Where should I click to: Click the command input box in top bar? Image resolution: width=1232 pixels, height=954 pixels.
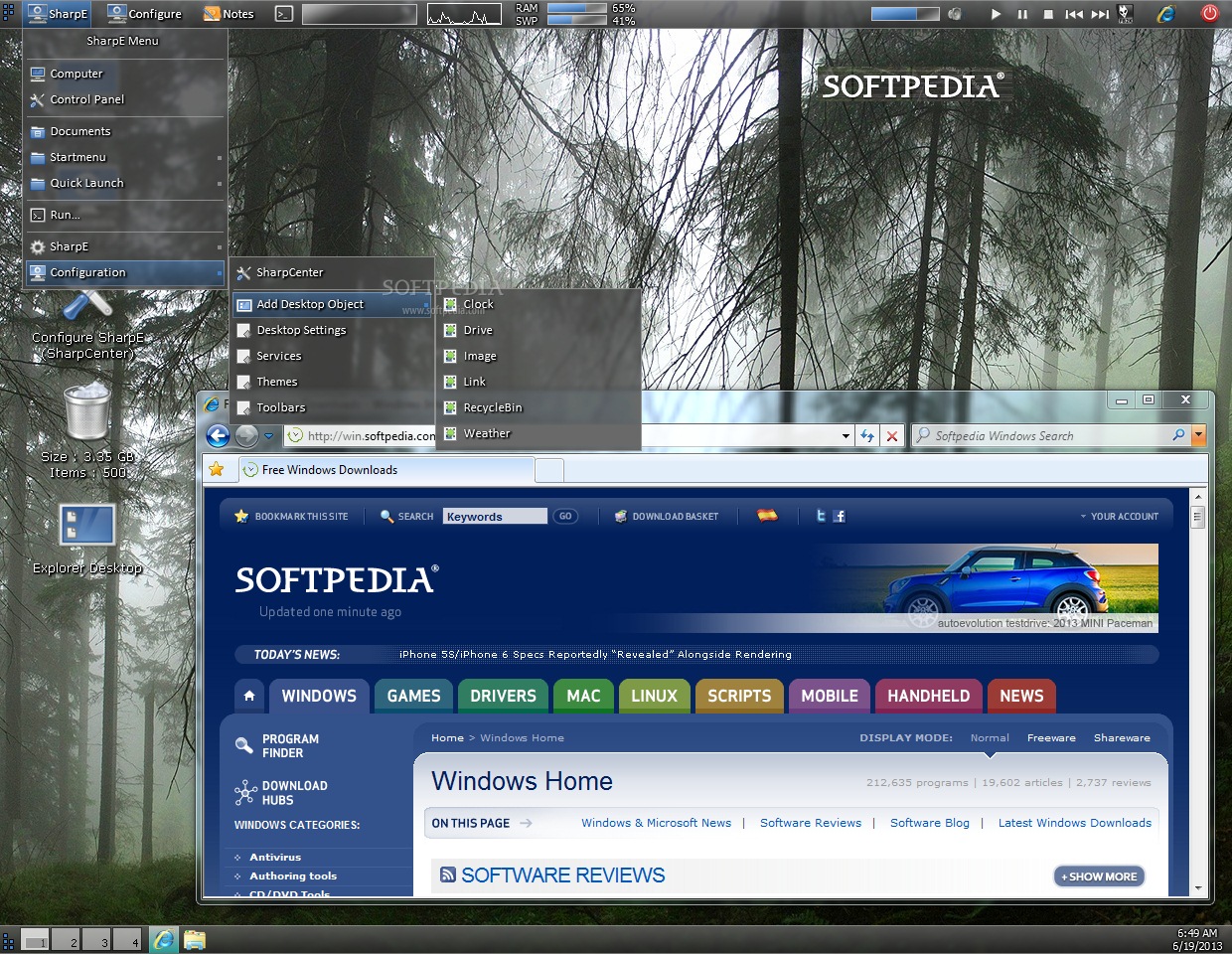359,14
